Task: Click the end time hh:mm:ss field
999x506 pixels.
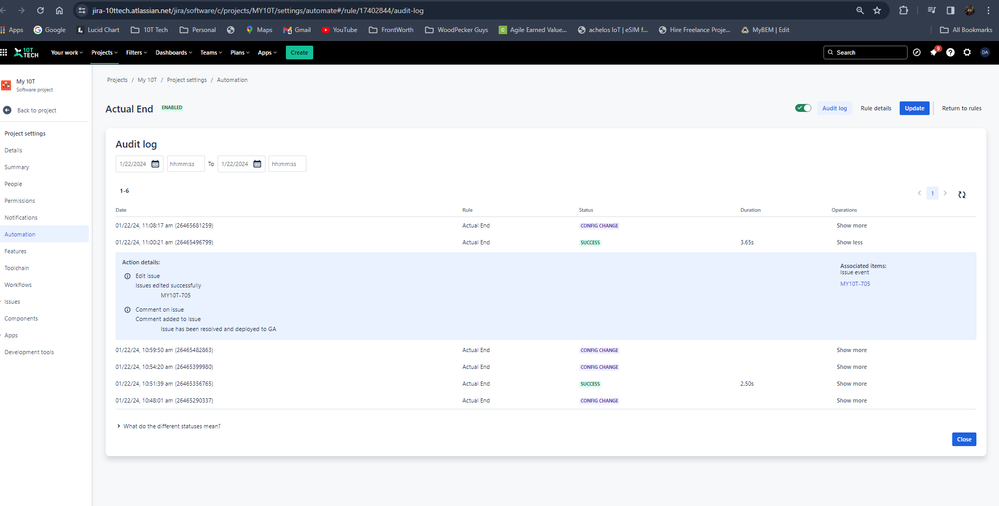Action: [x=287, y=164]
